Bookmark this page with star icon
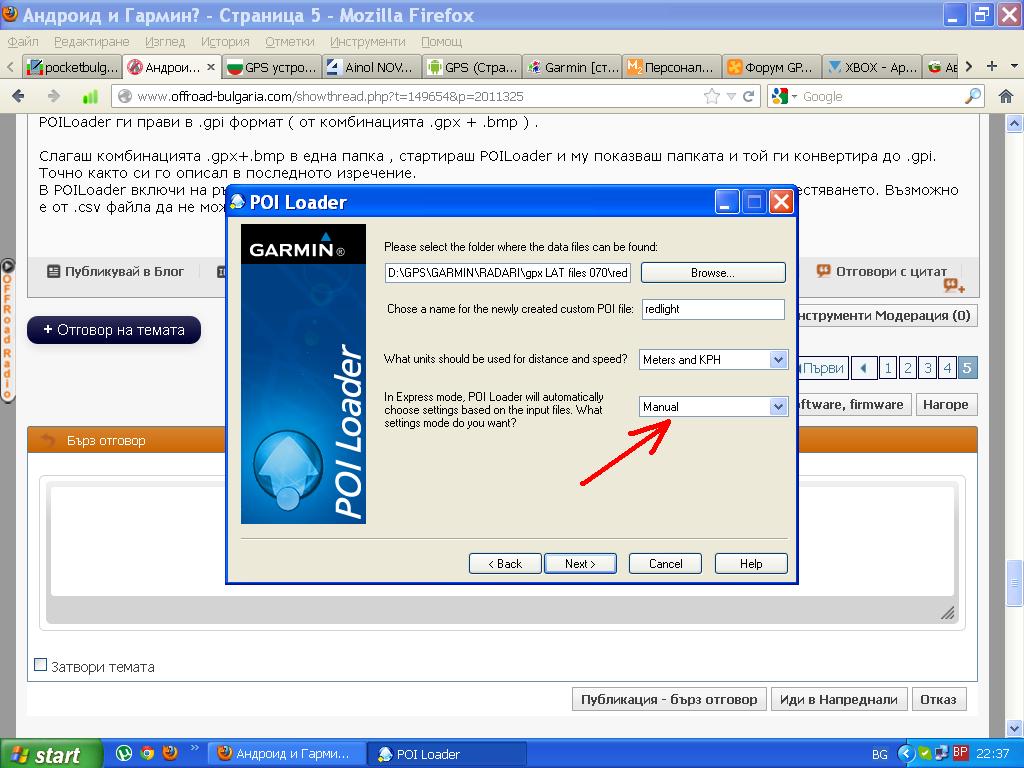The height and width of the screenshot is (768, 1024). (x=712, y=97)
